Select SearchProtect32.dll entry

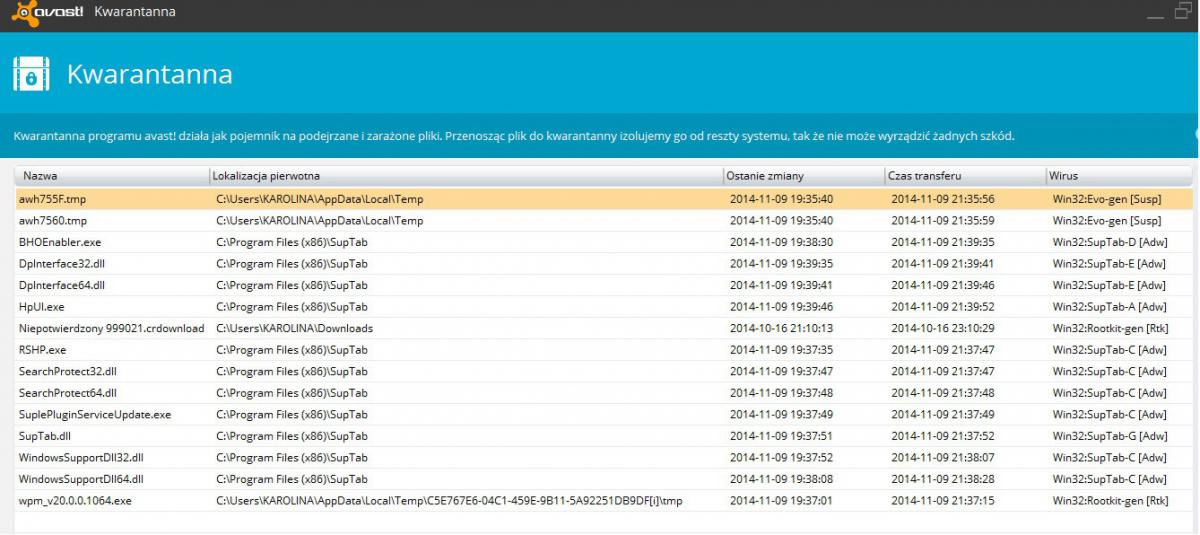point(603,371)
